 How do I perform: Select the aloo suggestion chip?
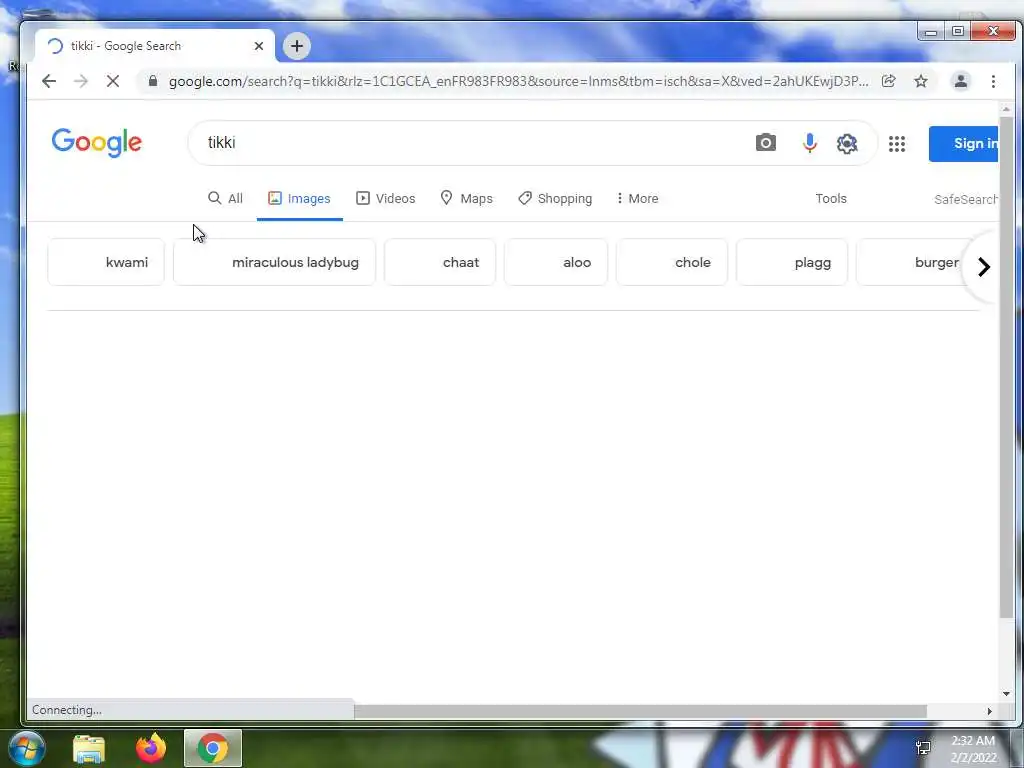point(556,262)
